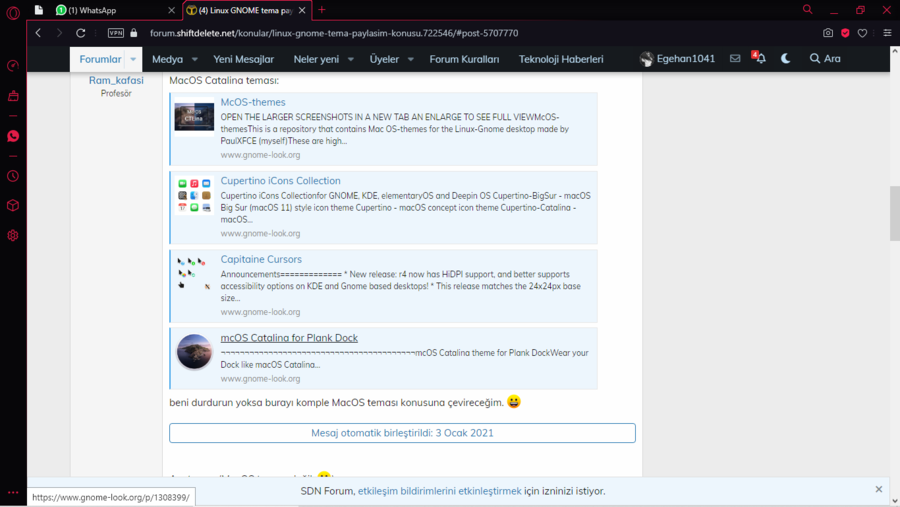Image resolution: width=900 pixels, height=507 pixels.
Task: Click the sidebar settings gear icon
Action: 13,236
